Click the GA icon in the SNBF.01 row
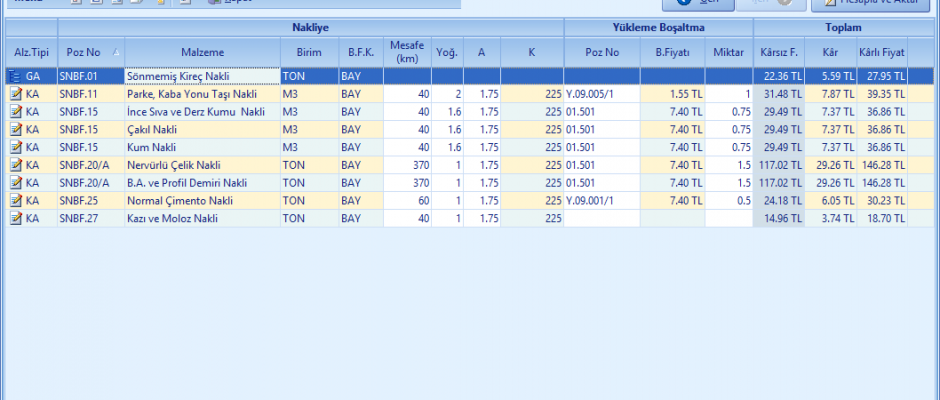This screenshot has width=940, height=400. (15, 76)
